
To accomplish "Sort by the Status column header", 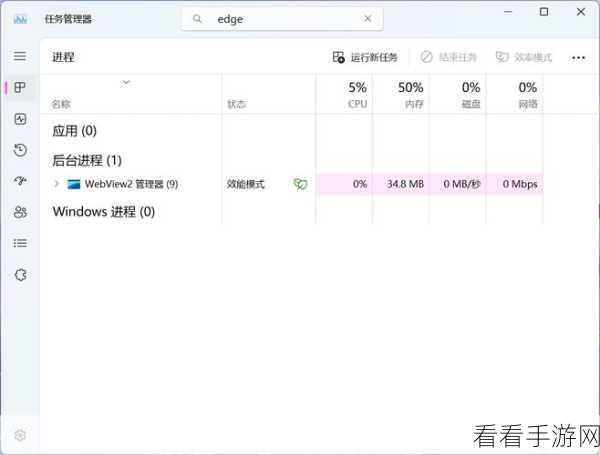I will (x=237, y=104).
